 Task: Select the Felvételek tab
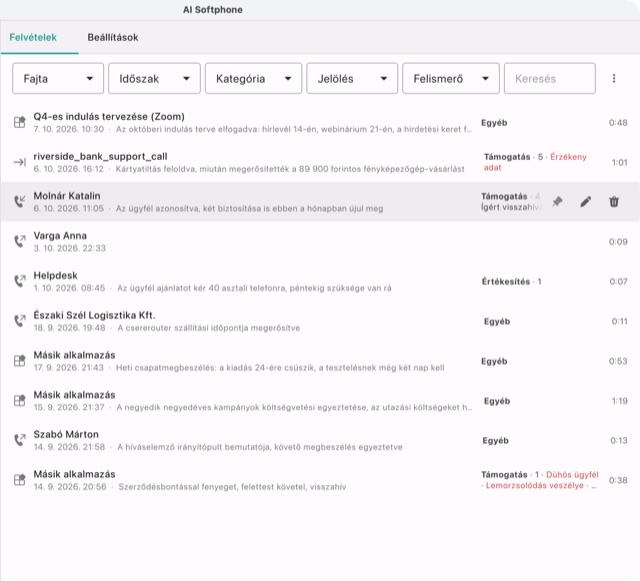33,38
